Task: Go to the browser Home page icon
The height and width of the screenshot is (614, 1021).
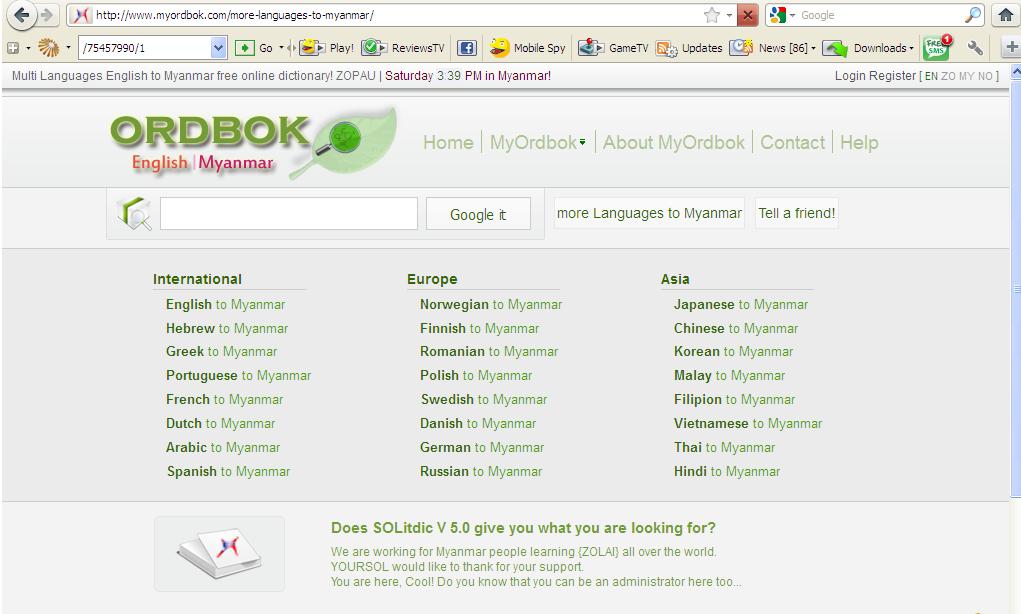Action: click(x=1006, y=15)
